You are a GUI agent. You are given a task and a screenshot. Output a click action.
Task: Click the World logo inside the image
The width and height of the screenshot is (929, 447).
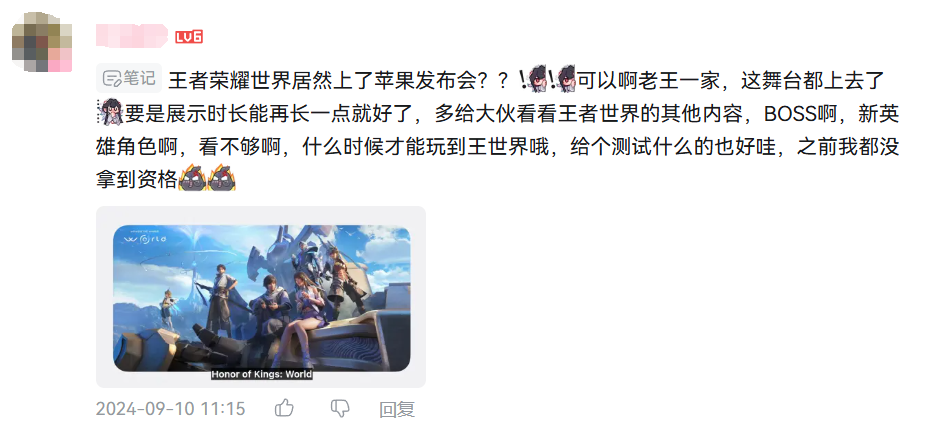point(145,238)
